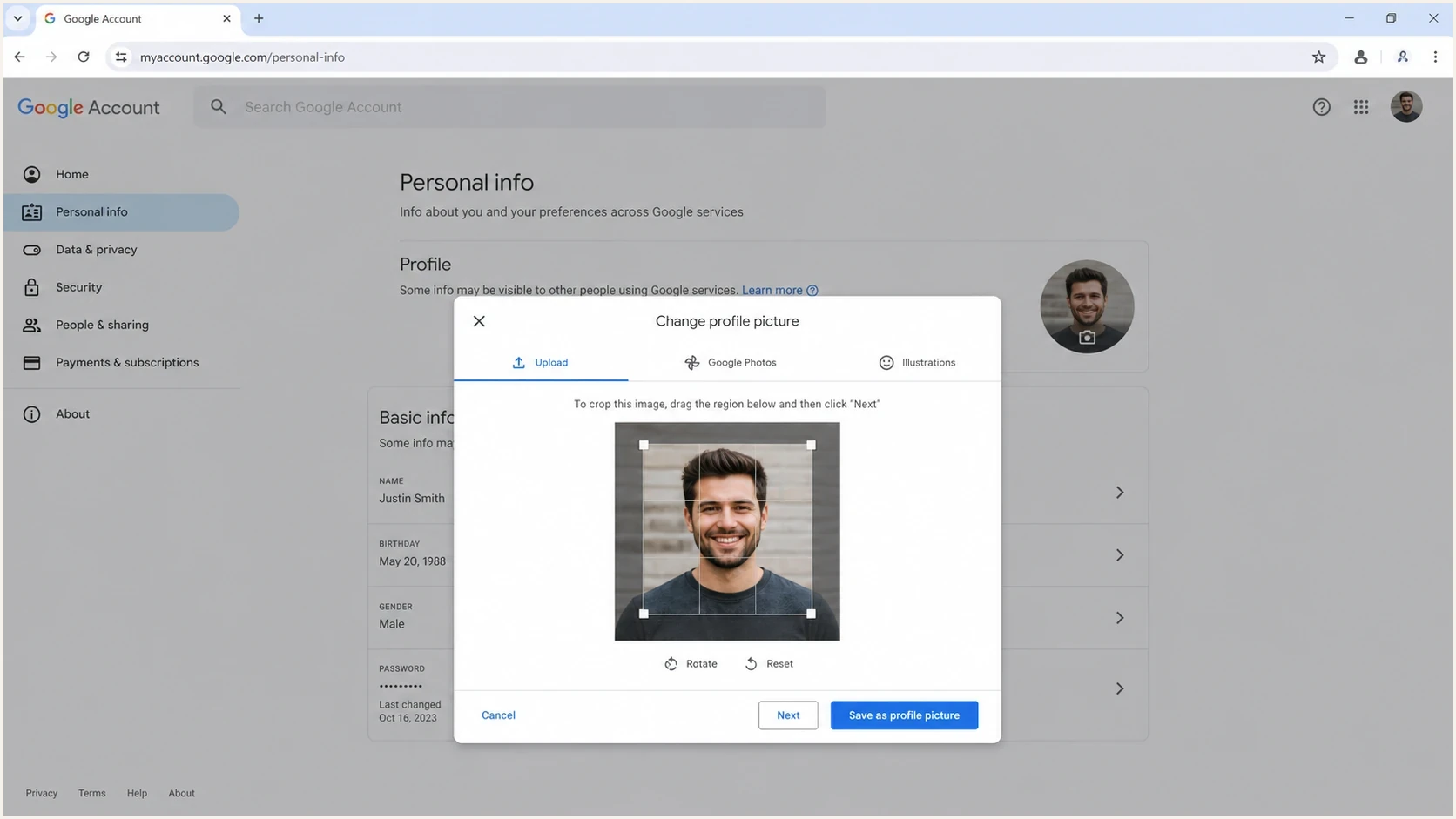Viewport: 1456px width, 819px height.
Task: Open the Chrome profile icon
Action: [1360, 57]
